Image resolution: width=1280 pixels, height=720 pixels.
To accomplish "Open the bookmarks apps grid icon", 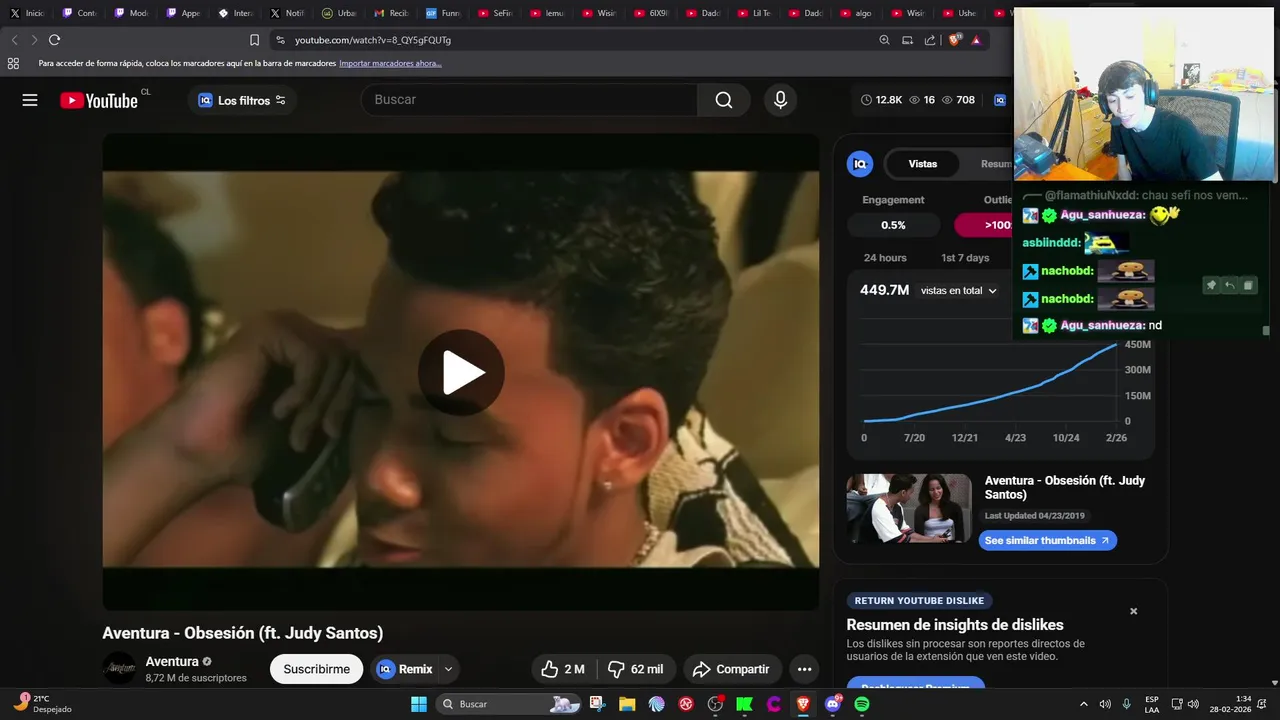I will [x=13, y=63].
